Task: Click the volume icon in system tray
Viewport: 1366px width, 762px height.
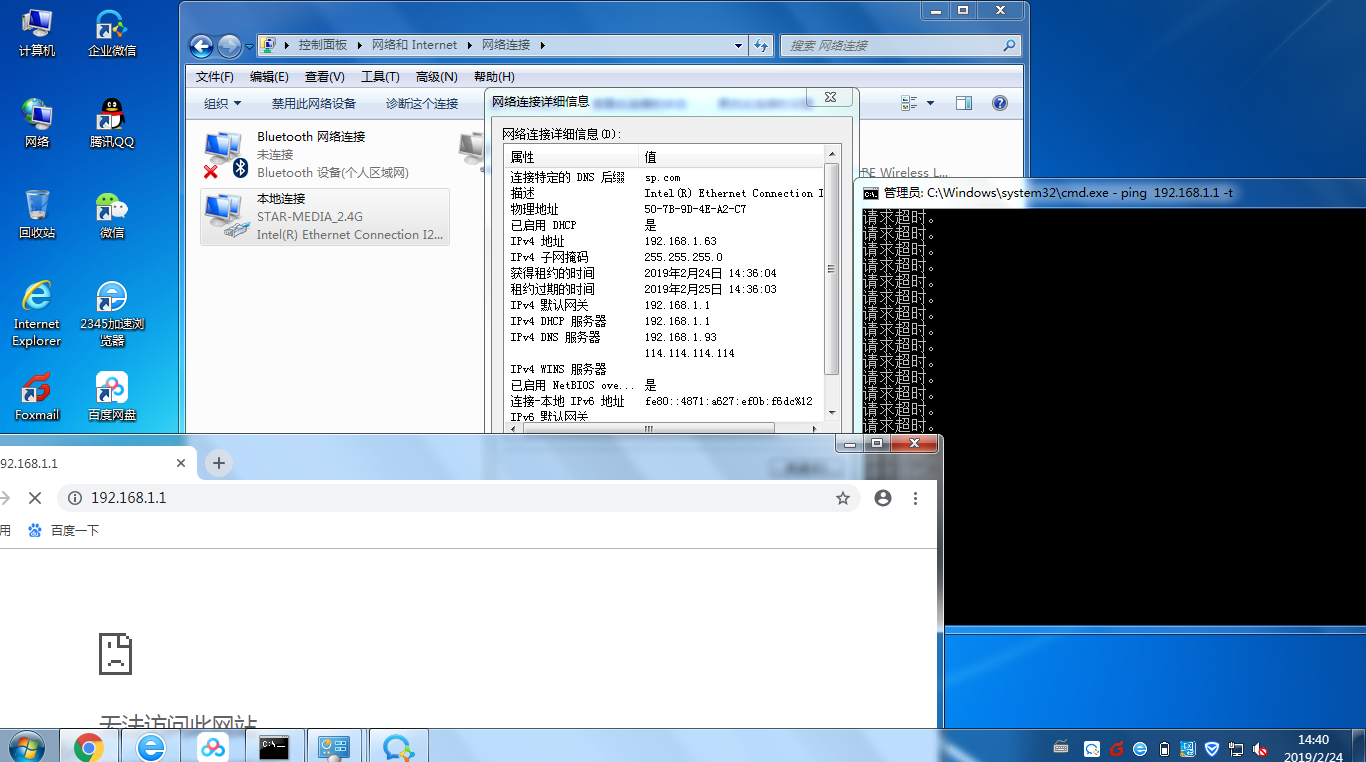Action: 1261,749
